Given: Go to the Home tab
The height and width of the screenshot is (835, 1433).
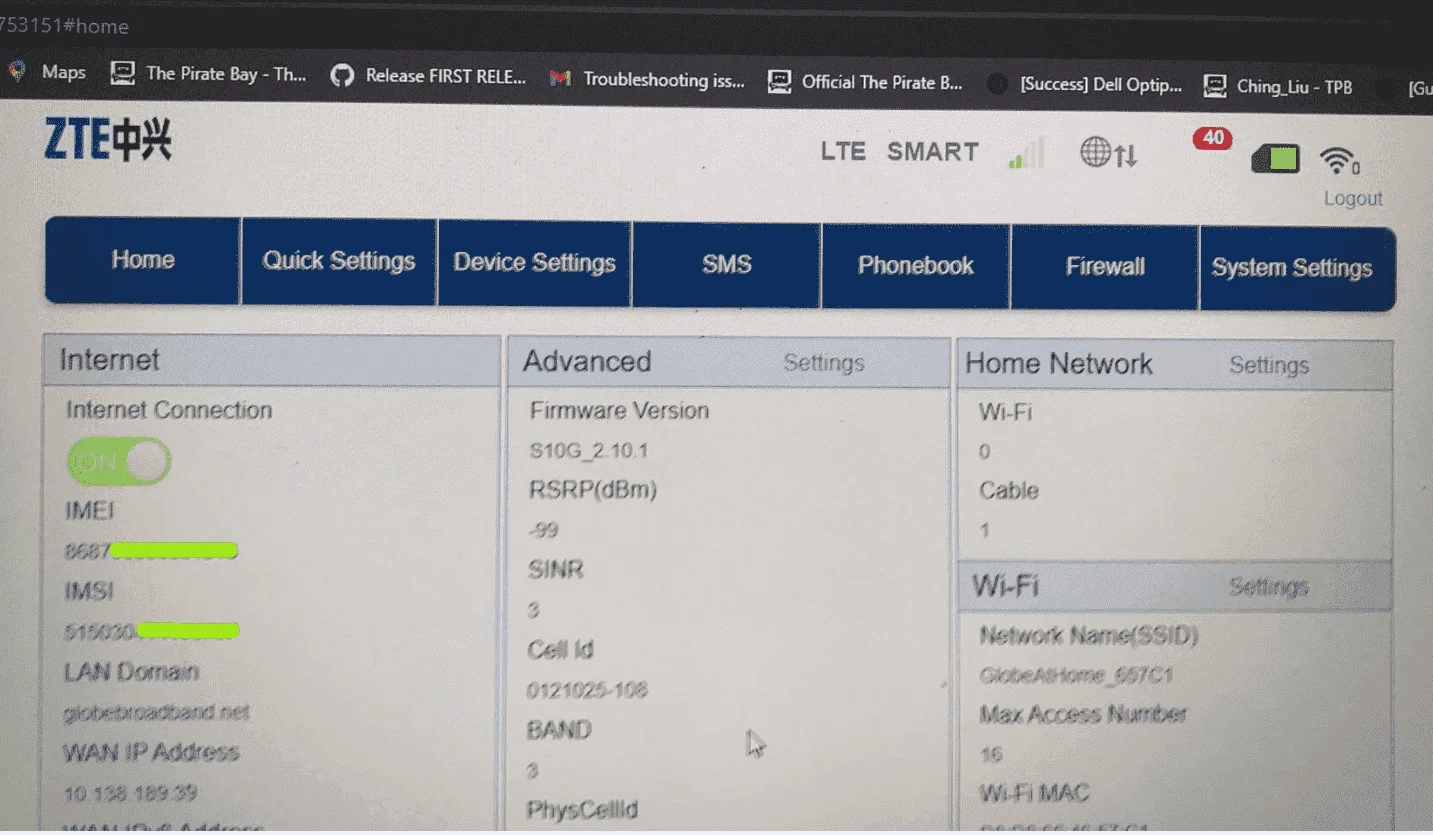Looking at the screenshot, I should click(143, 260).
